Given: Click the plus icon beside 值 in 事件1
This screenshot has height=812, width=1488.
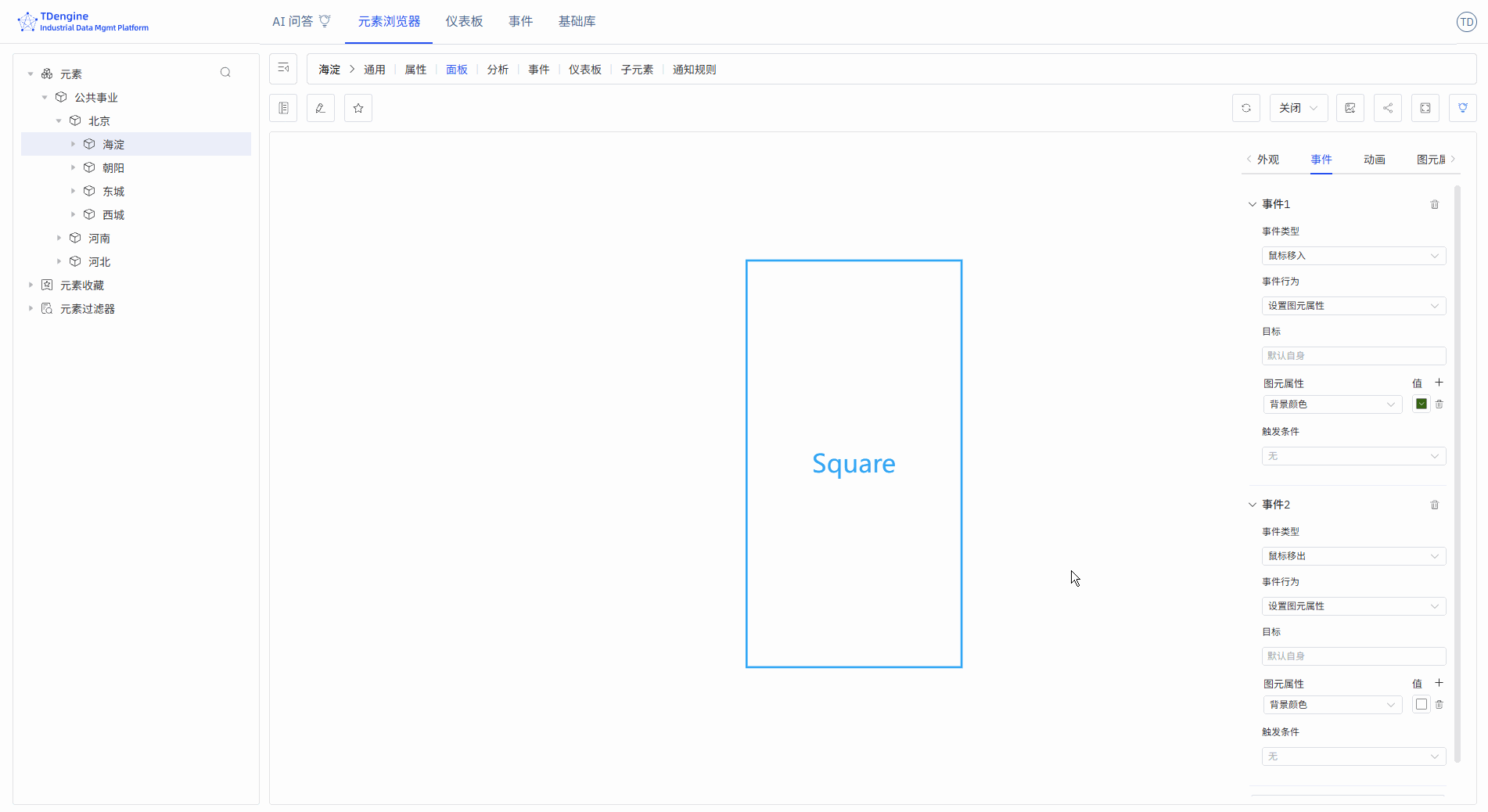Looking at the screenshot, I should 1439,383.
